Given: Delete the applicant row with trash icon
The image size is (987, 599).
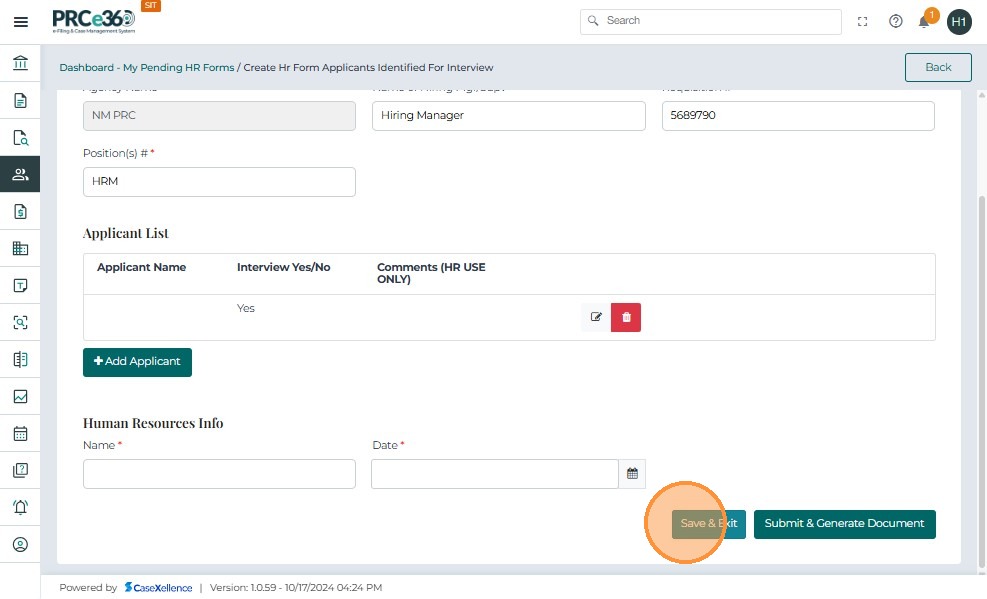Looking at the screenshot, I should coord(626,317).
